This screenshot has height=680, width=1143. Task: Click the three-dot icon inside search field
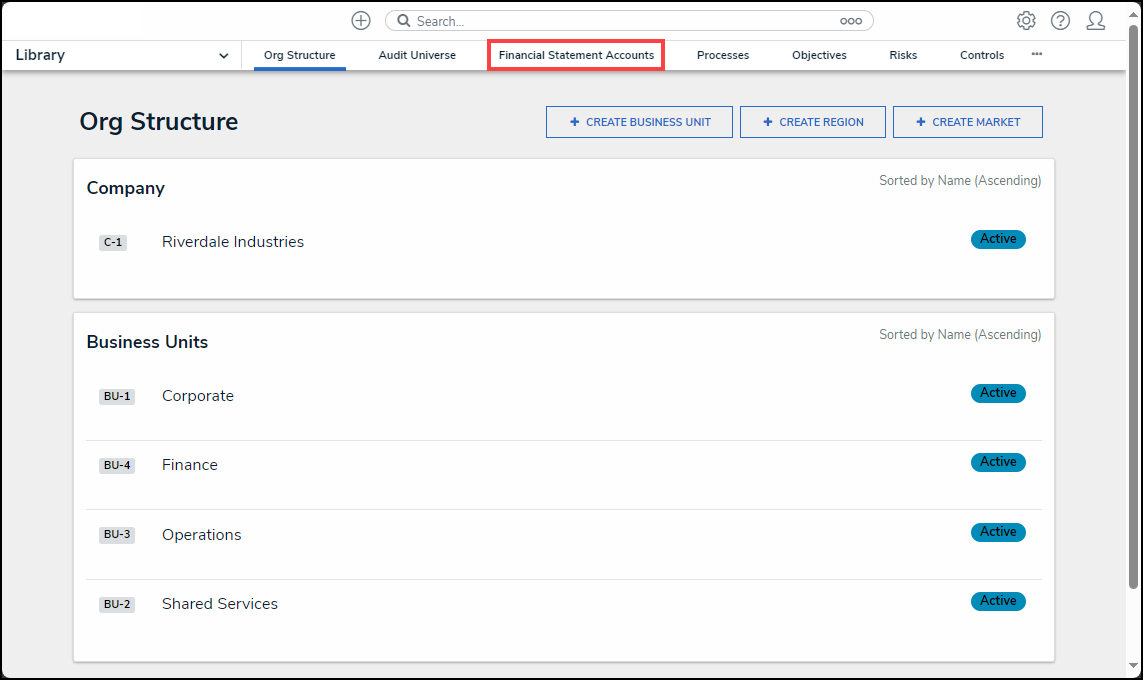(850, 21)
